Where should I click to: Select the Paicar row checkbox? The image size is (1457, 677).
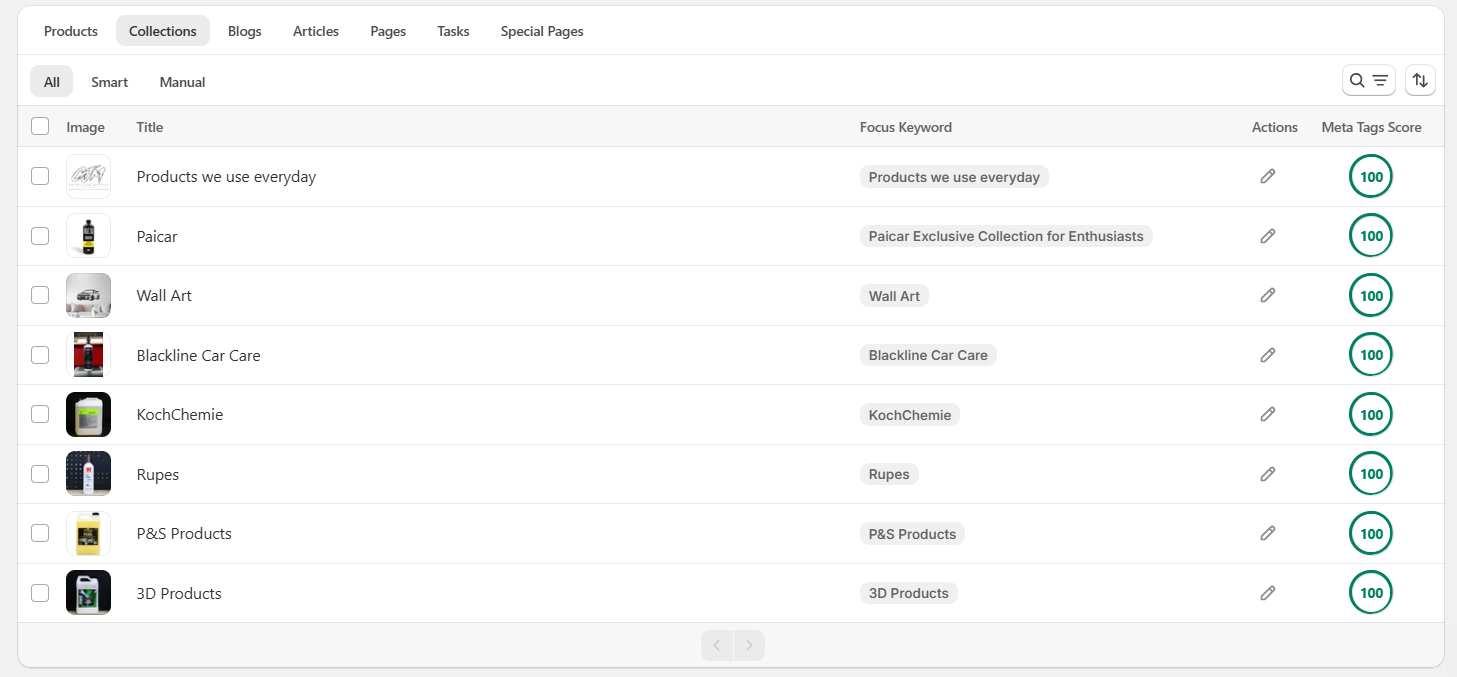coord(40,236)
